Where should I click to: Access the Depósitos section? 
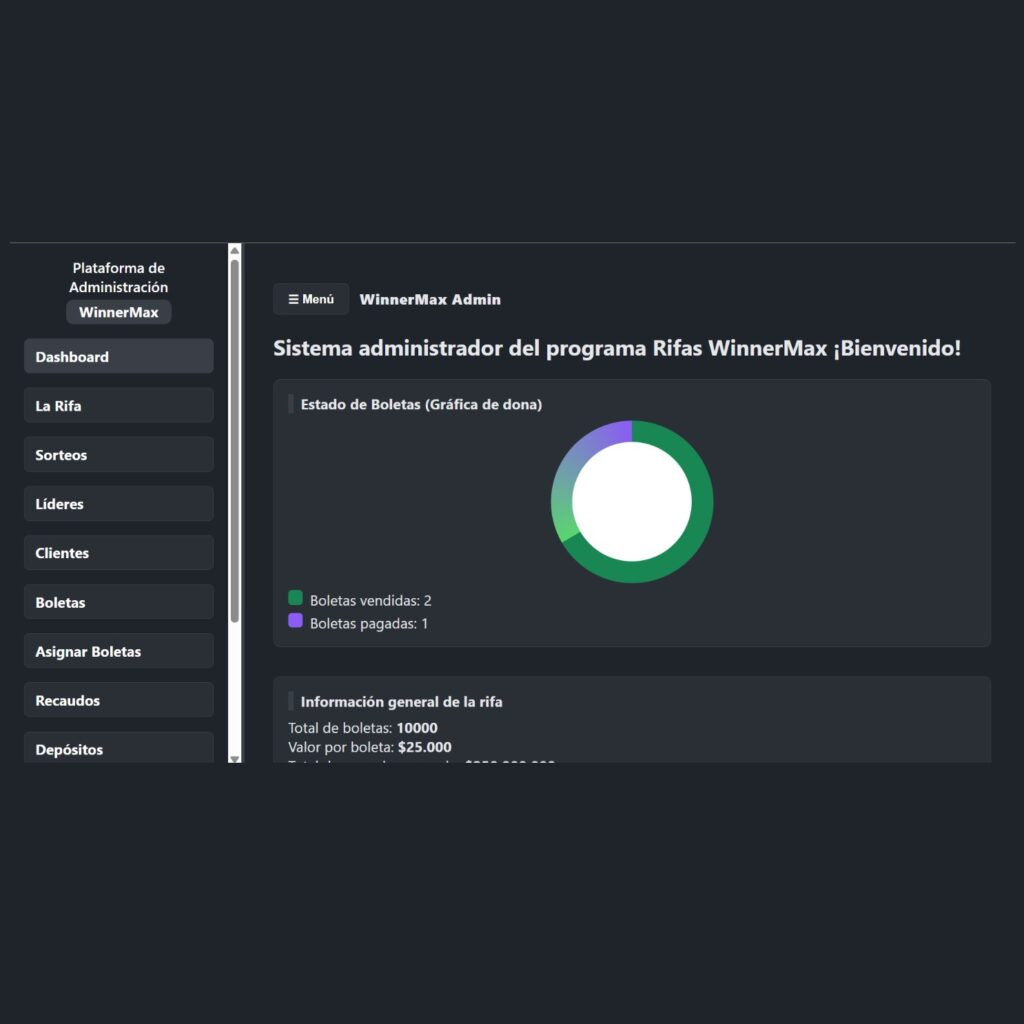click(118, 748)
